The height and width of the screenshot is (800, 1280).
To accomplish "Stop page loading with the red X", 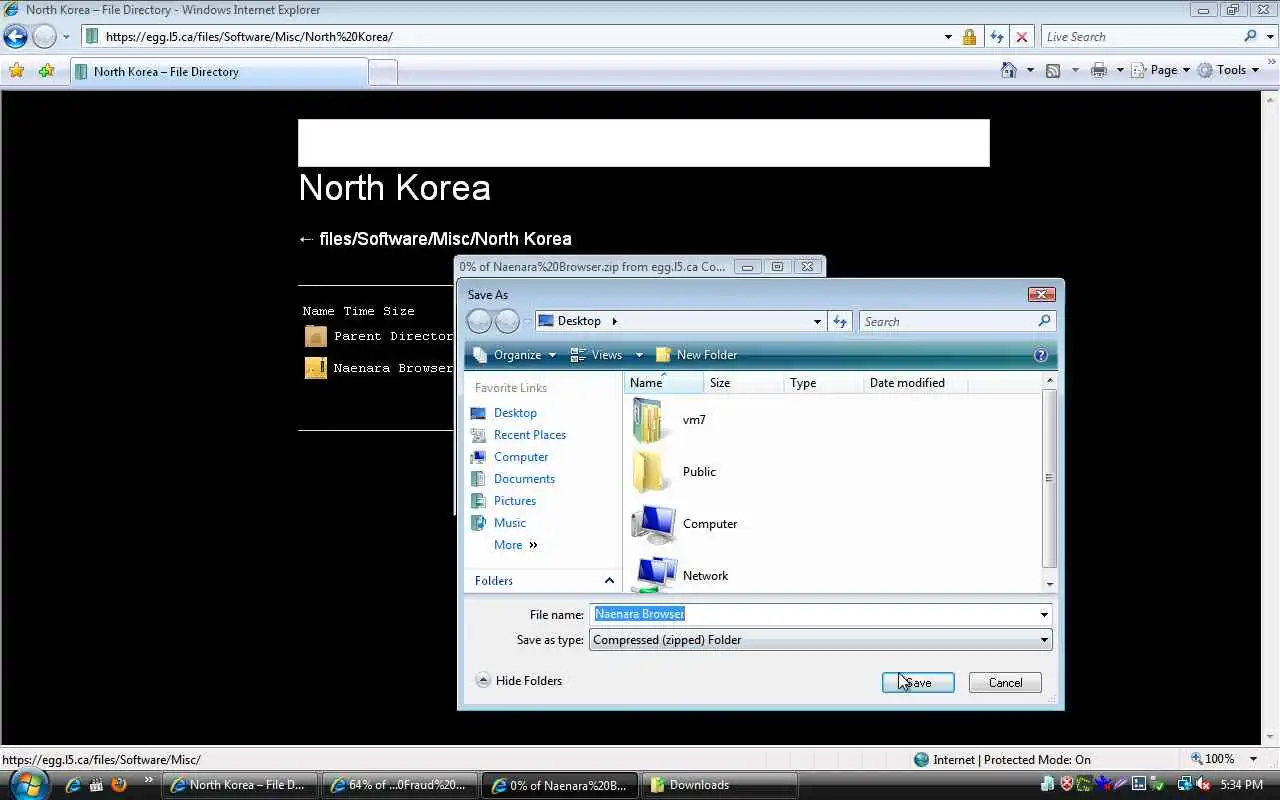I will (x=1021, y=37).
